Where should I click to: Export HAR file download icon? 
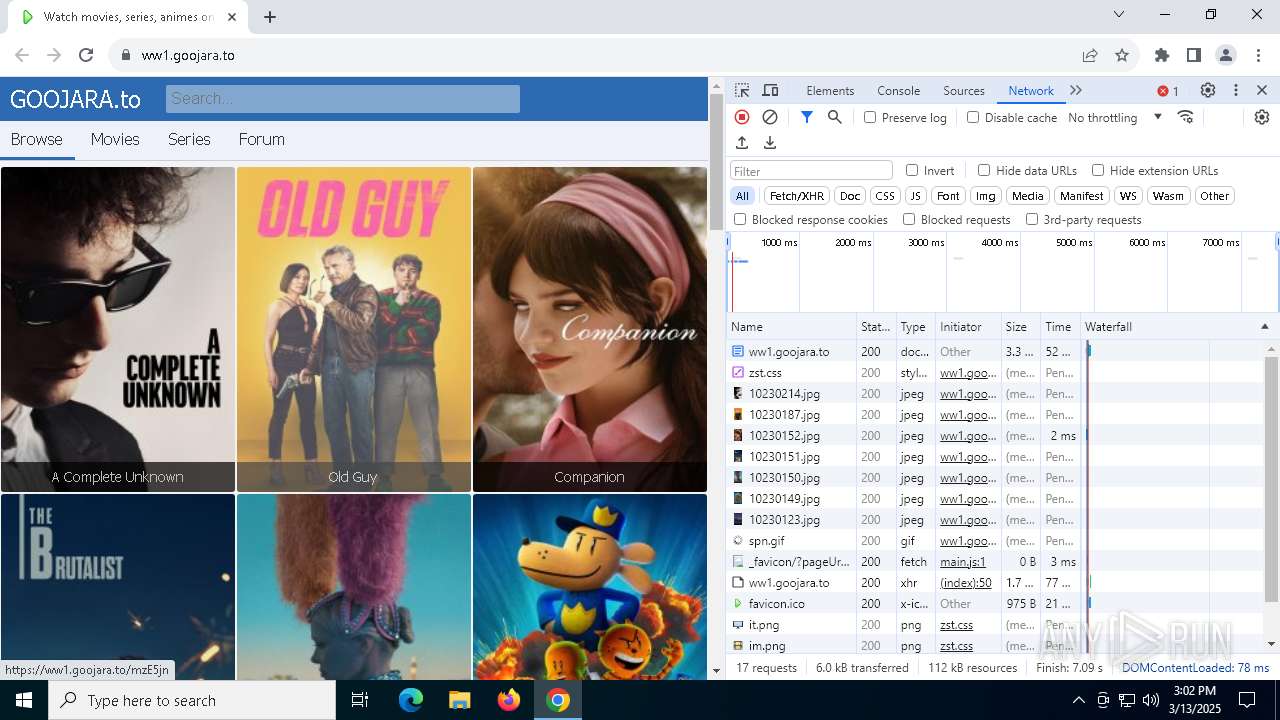(x=770, y=143)
